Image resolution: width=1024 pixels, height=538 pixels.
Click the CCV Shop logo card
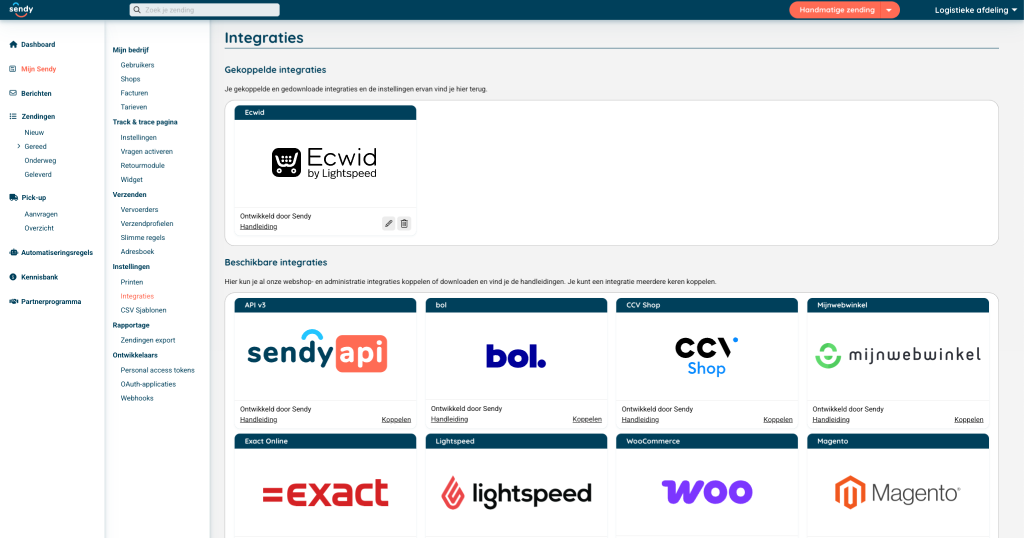pyautogui.click(x=706, y=356)
